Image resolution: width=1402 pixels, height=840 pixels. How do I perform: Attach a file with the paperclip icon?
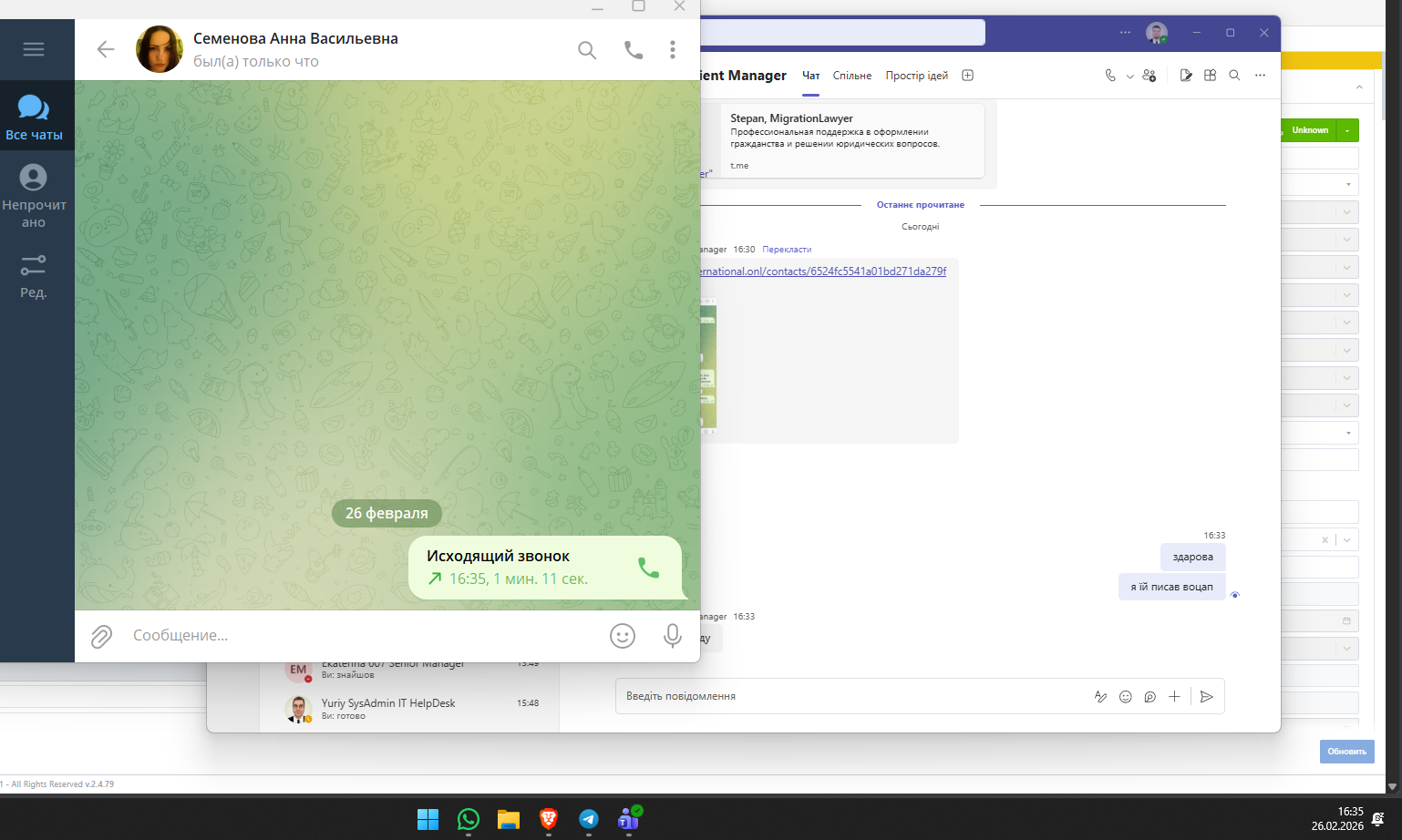pos(101,636)
